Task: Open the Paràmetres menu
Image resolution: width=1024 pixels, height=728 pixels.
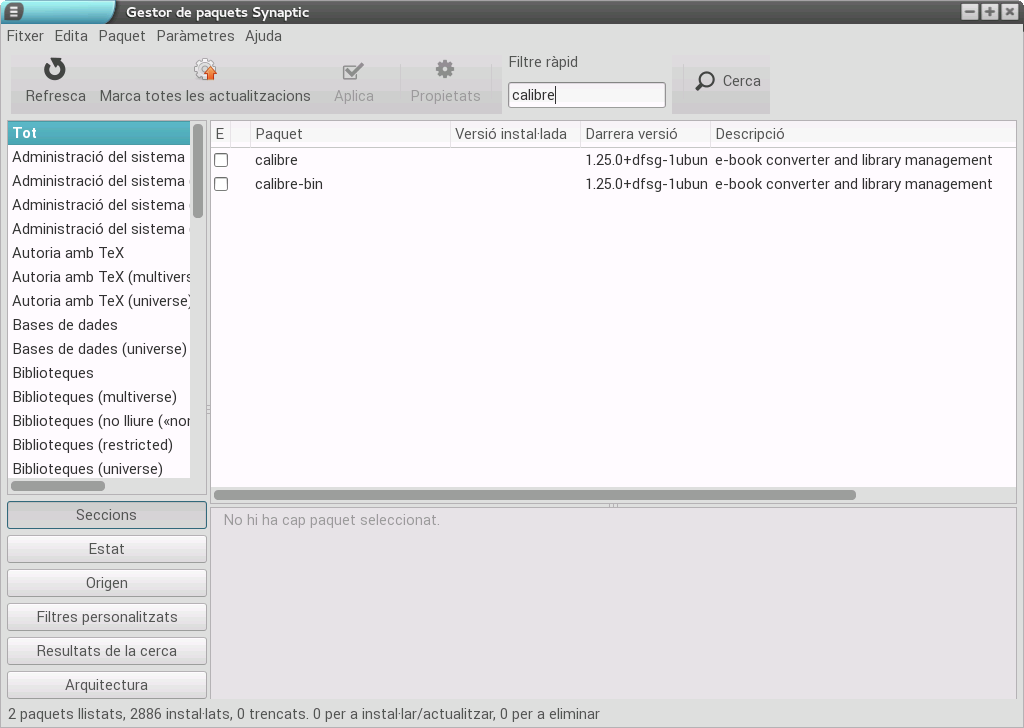Action: pyautogui.click(x=195, y=36)
